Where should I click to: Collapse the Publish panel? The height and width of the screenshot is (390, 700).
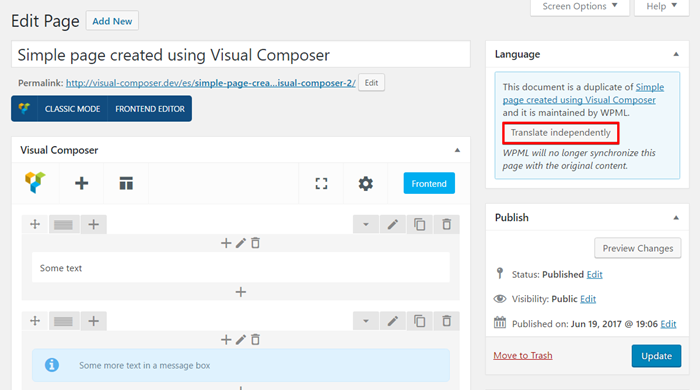[676, 218]
